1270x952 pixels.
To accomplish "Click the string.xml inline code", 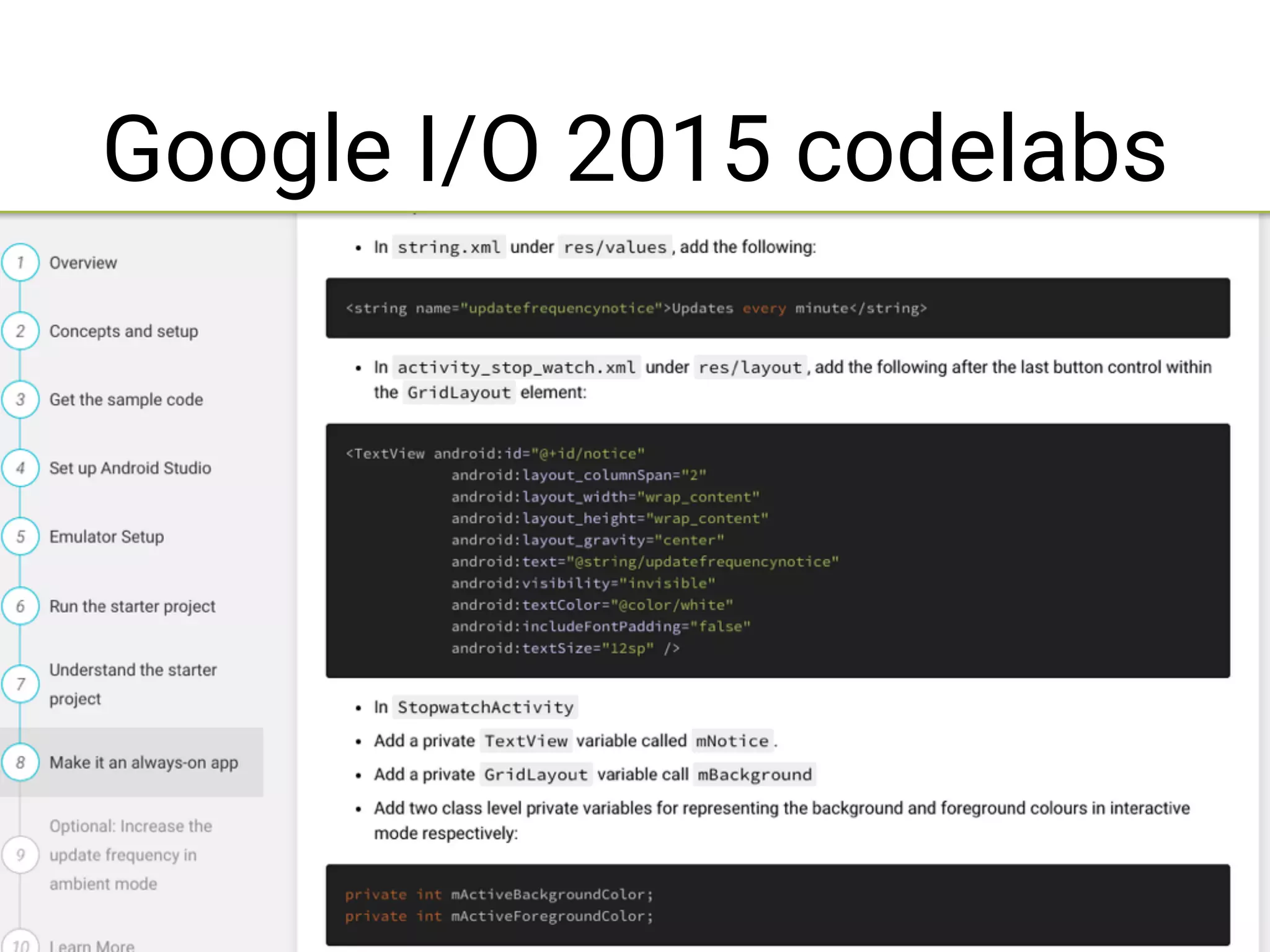I will (449, 247).
